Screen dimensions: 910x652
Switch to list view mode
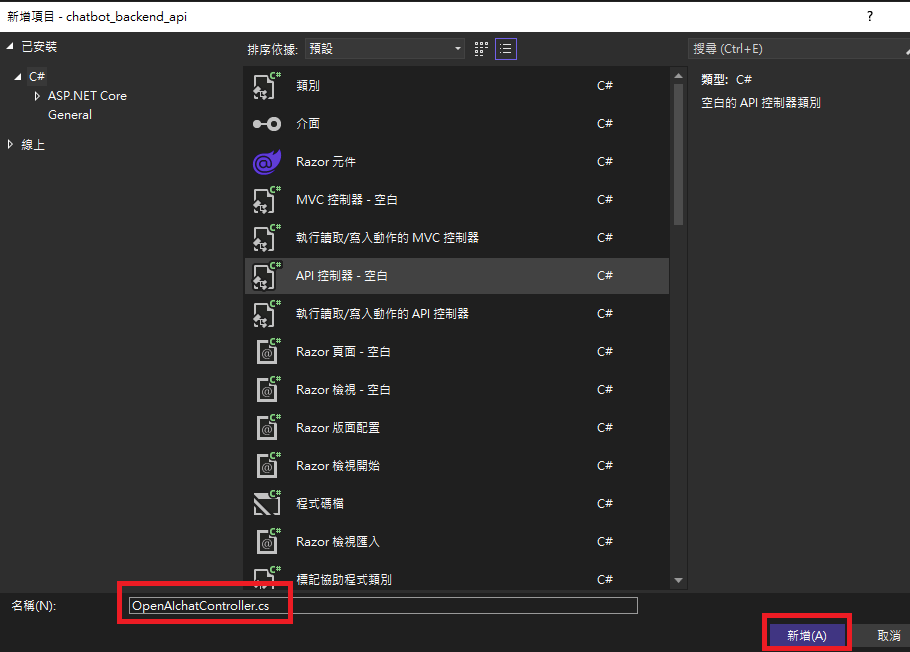tap(505, 49)
